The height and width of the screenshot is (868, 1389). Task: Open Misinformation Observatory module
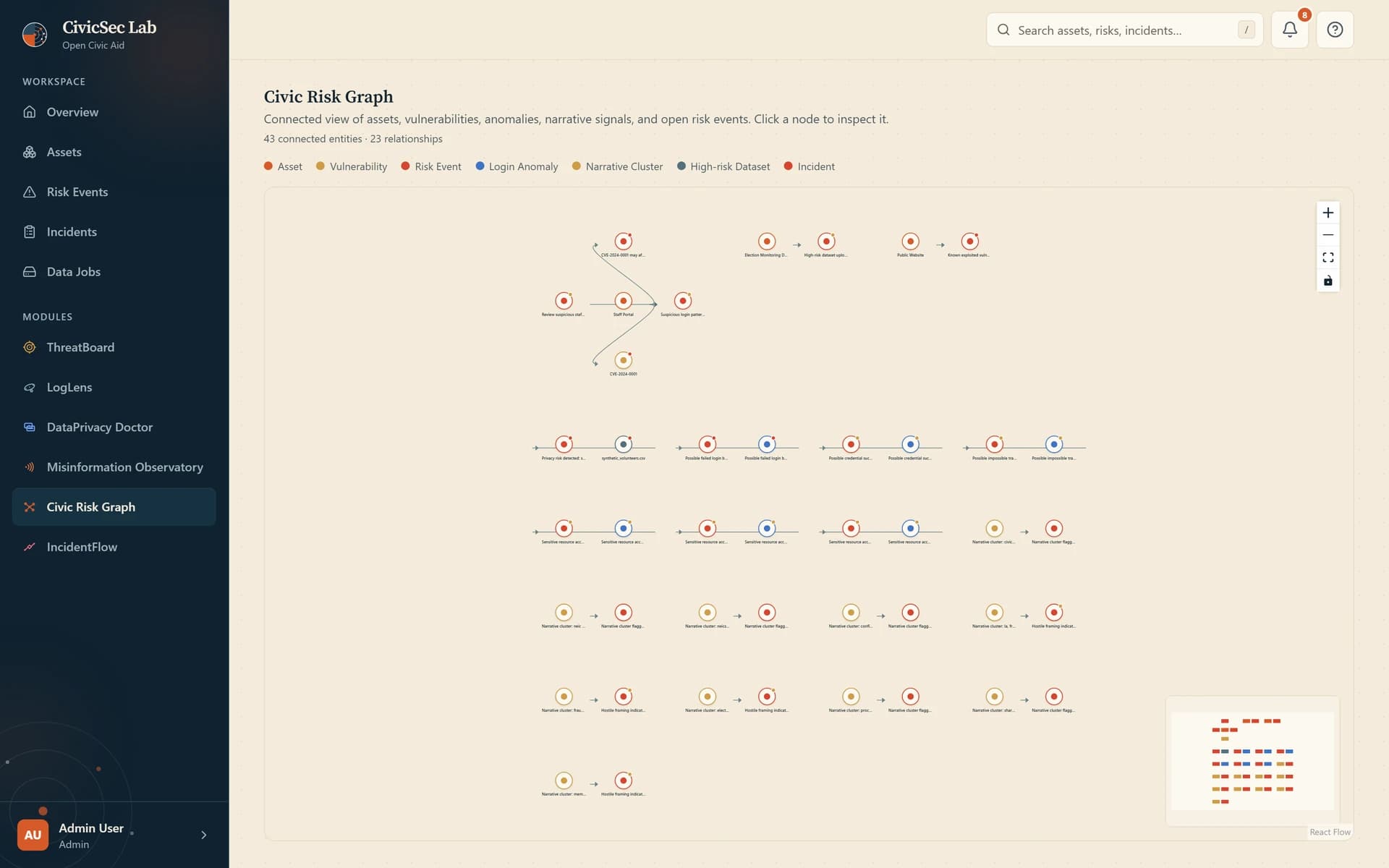tap(114, 467)
